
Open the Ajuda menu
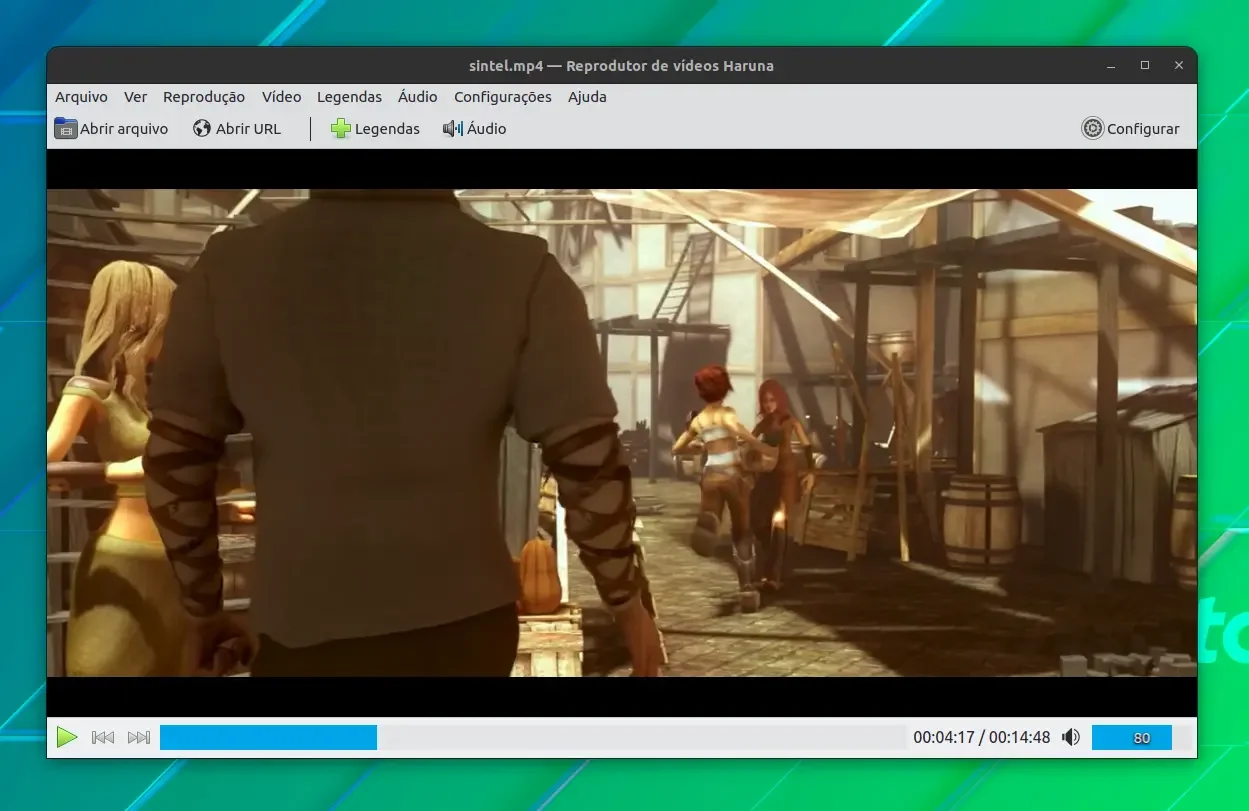coord(587,97)
